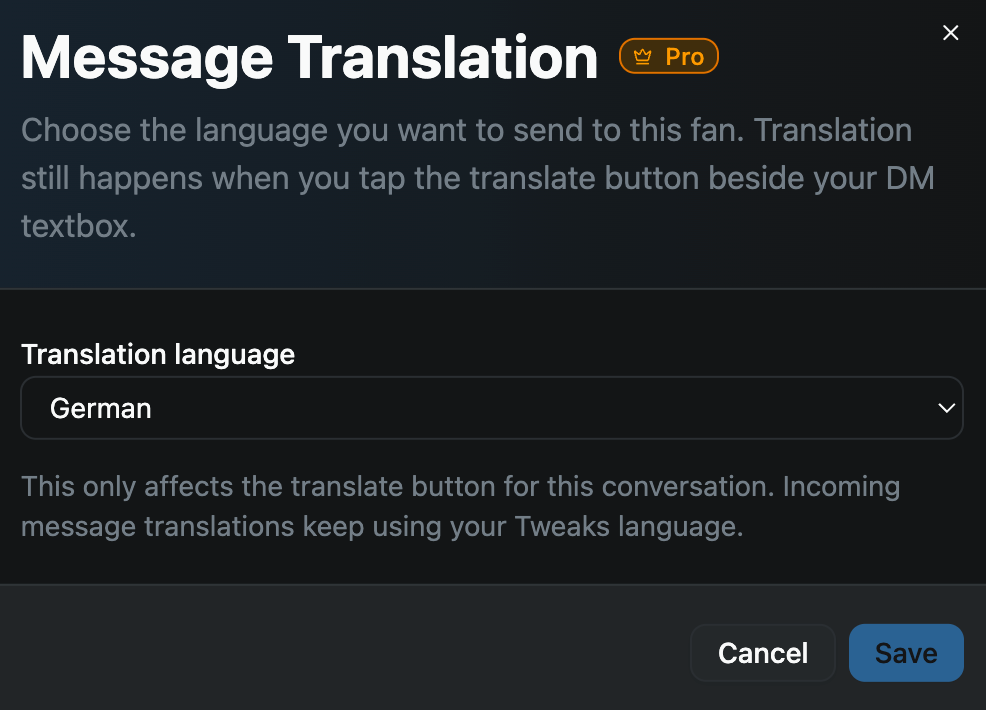
Task: Click the crown symbol inside the Pro badge
Action: 641,56
